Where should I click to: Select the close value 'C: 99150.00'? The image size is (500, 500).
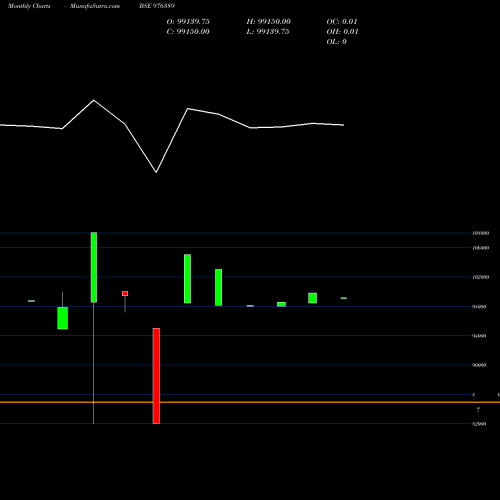[188, 32]
